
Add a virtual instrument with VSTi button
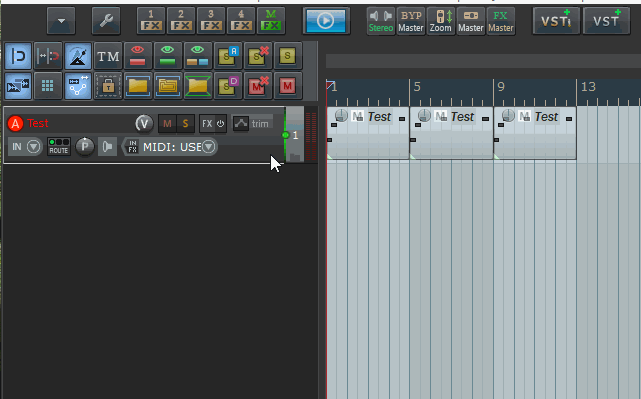[556, 20]
